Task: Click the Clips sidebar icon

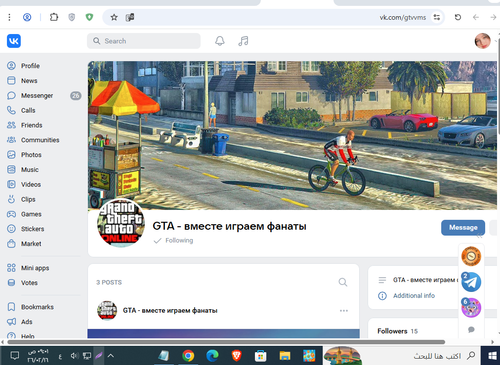Action: [x=11, y=199]
